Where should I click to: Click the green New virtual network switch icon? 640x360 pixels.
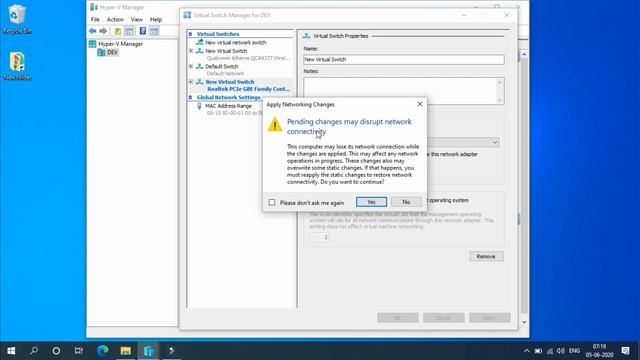pos(200,42)
